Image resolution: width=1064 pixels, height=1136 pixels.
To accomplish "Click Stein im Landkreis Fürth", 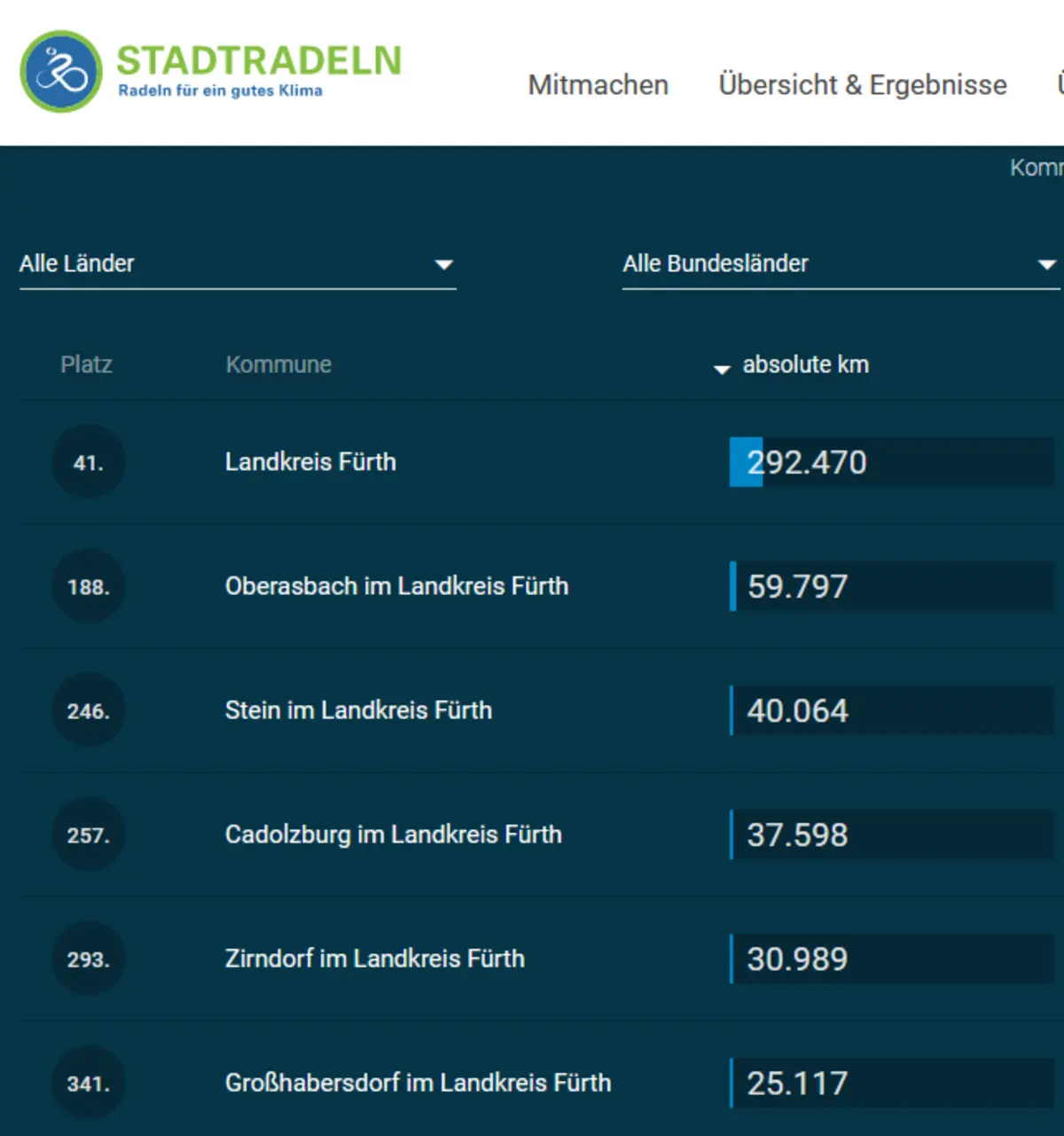I will pyautogui.click(x=358, y=710).
